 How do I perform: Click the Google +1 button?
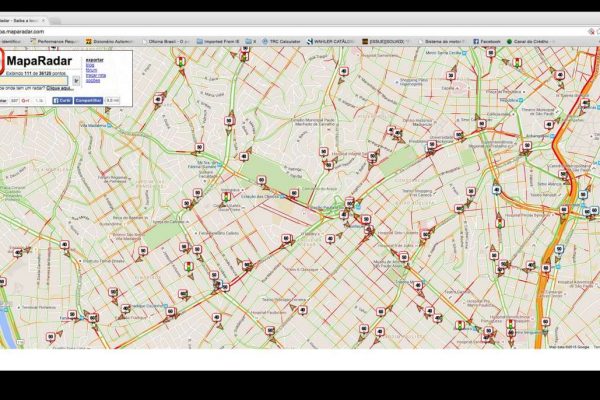24,100
